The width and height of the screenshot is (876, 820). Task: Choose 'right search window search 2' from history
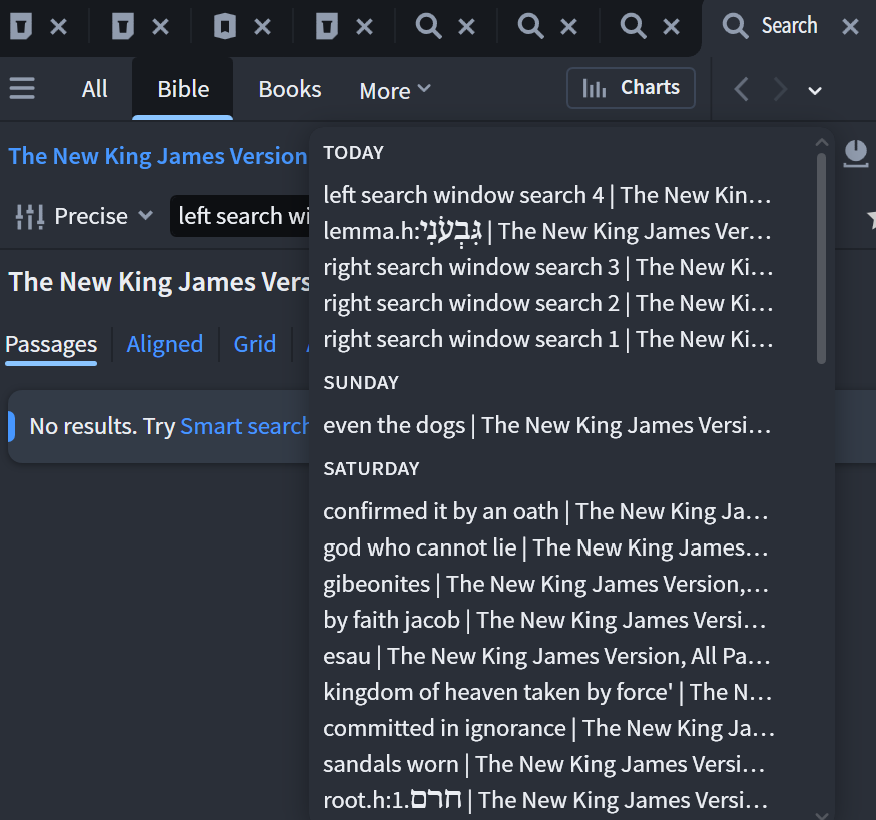[548, 303]
